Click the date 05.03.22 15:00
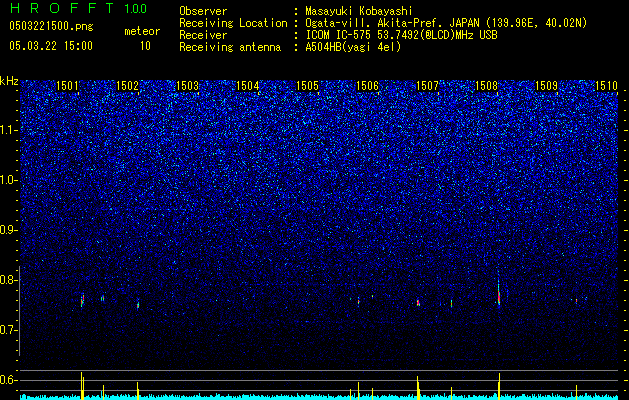This screenshot has height=400, width=629. pos(51,46)
